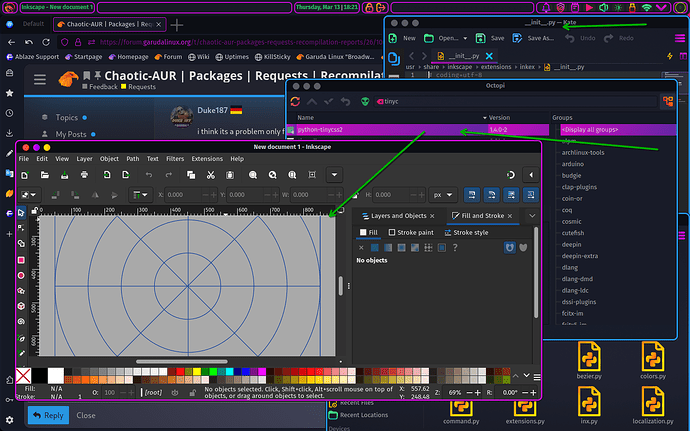The width and height of the screenshot is (690, 431).
Task: Open the px units dropdown
Action: (443, 195)
